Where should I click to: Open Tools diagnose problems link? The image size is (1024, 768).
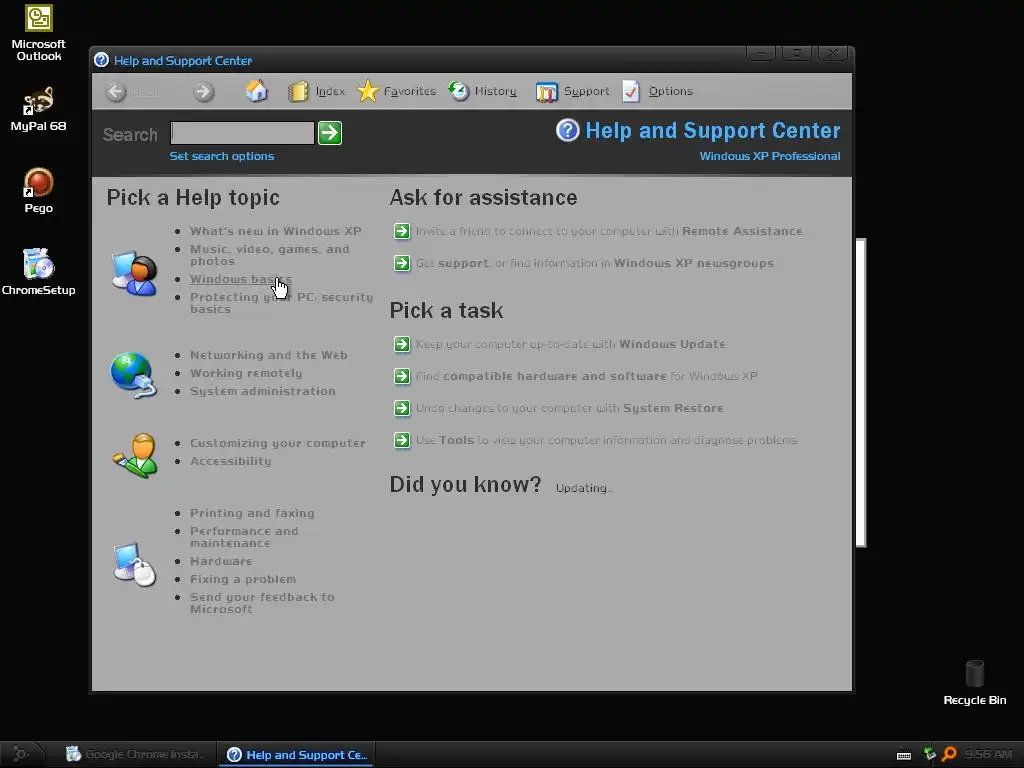[x=607, y=440]
